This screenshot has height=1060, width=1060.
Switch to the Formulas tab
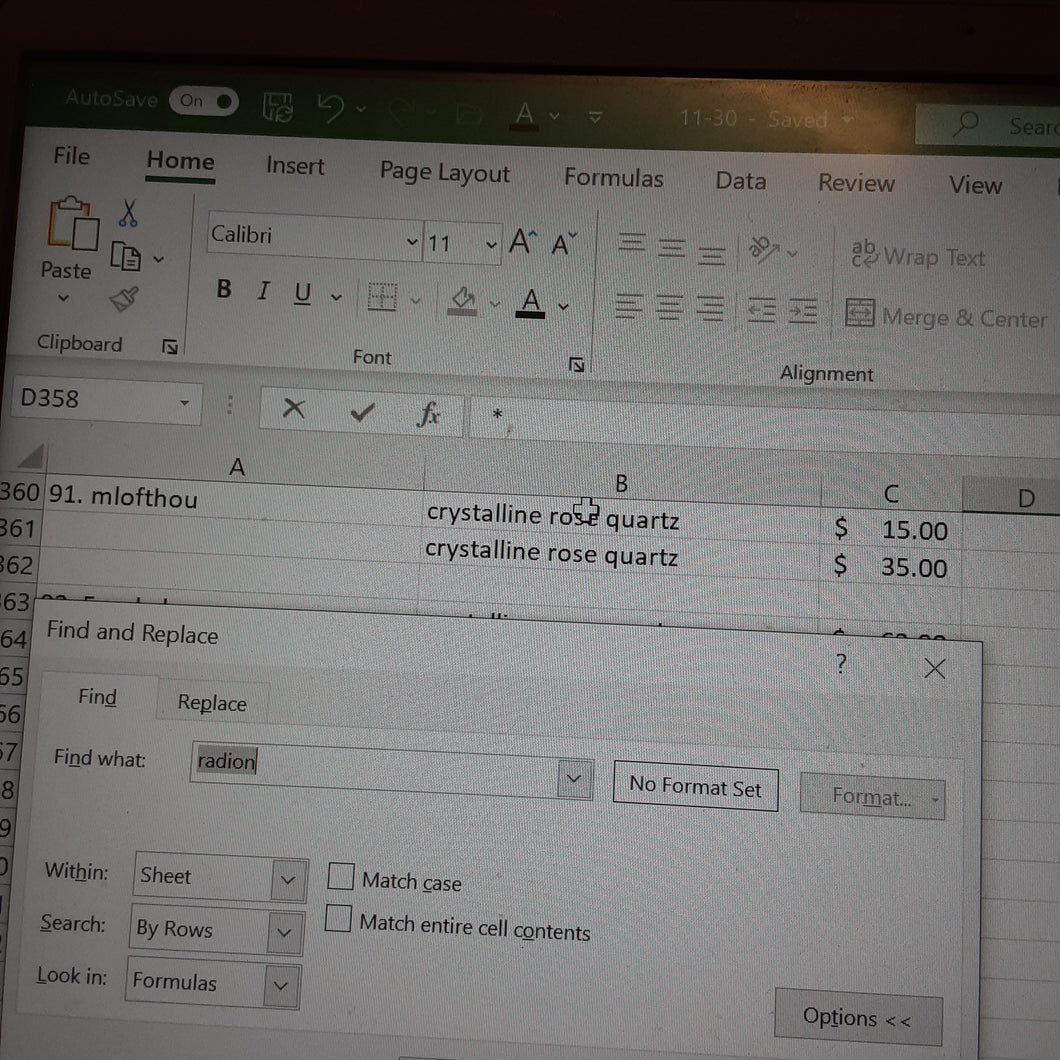click(613, 178)
